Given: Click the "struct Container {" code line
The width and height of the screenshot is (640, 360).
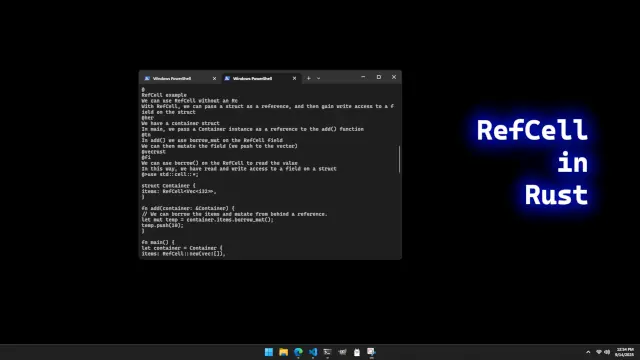Looking at the screenshot, I should click(x=169, y=186).
